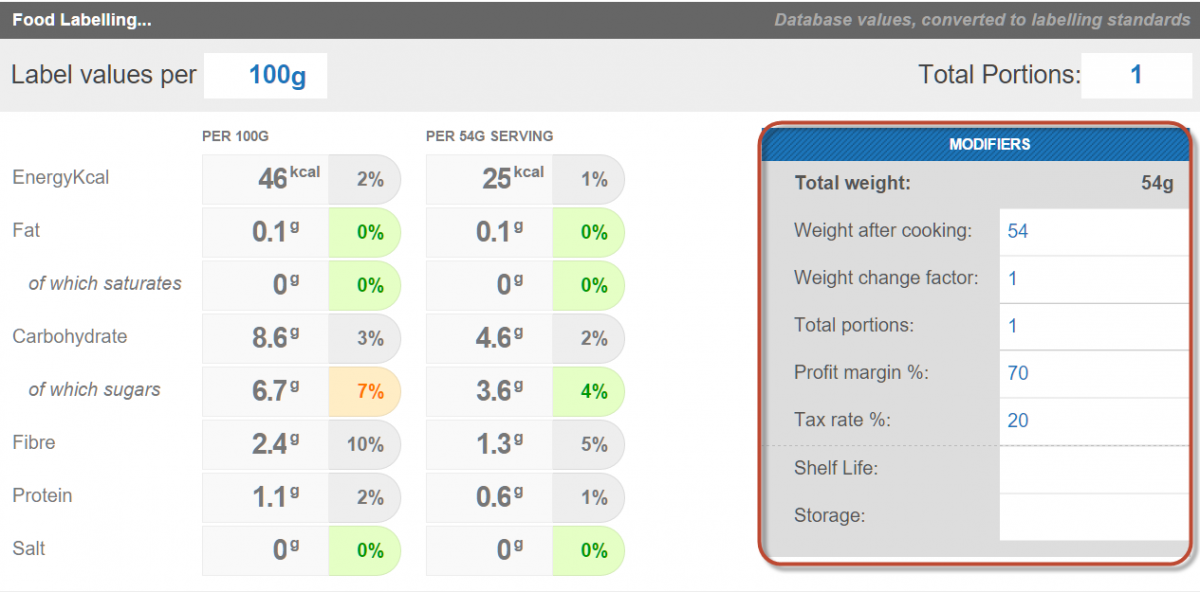This screenshot has width=1200, height=592.
Task: Click the PER 54G SERVING column header
Action: coord(489,136)
